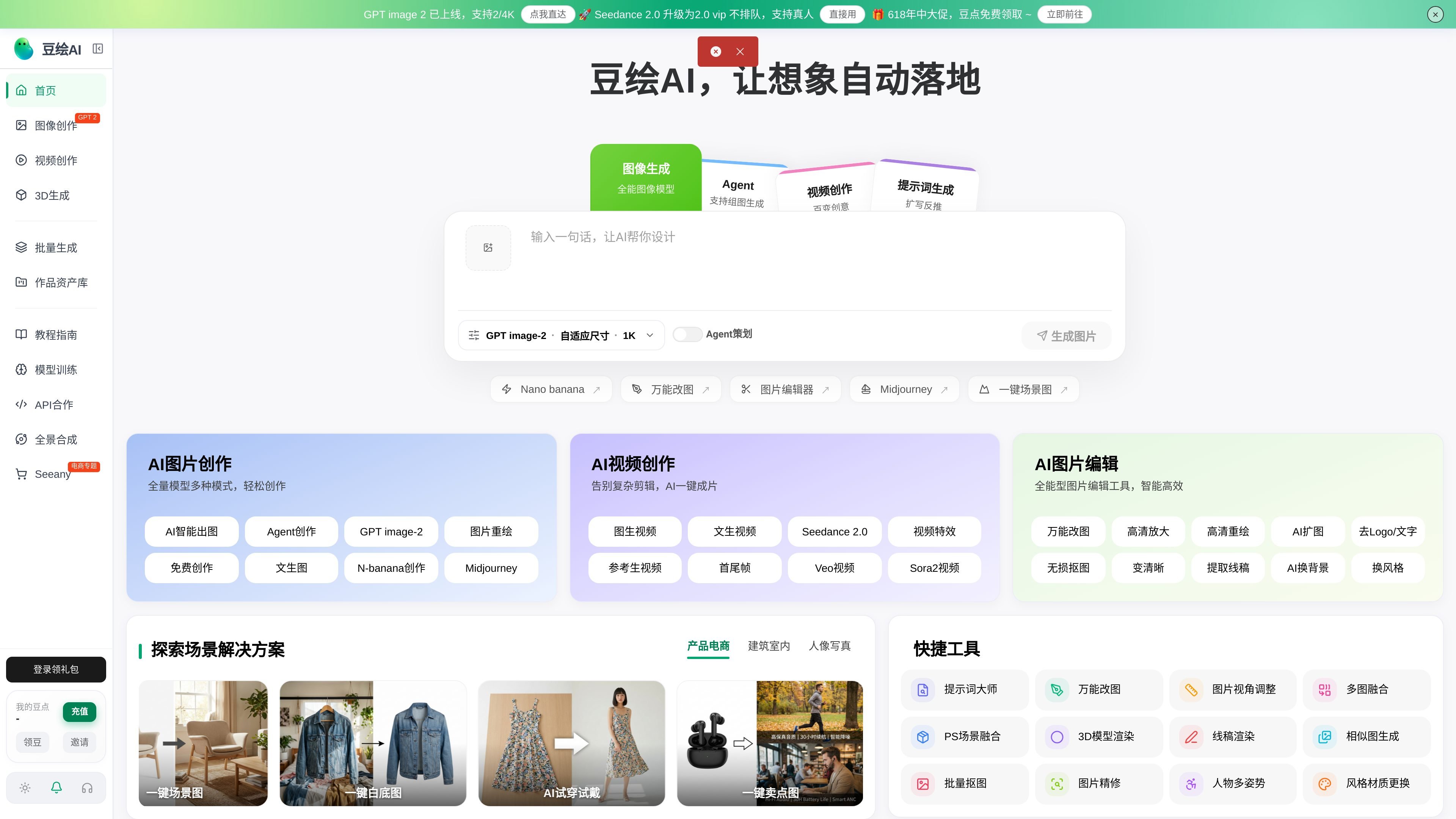Select 产品电商 scenario tab
The height and width of the screenshot is (819, 1456).
coord(708,646)
